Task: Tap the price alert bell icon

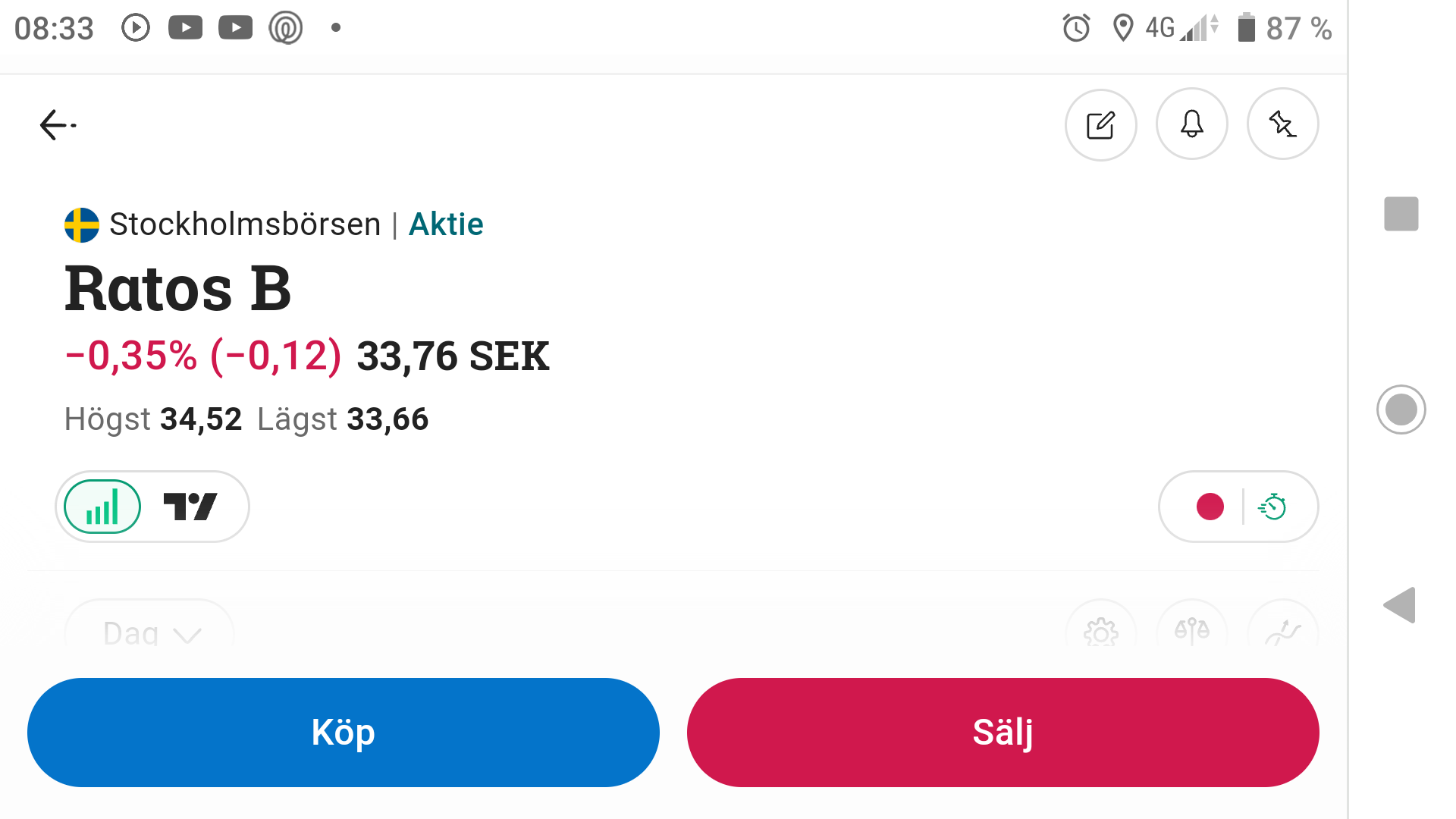Action: 1191,124
